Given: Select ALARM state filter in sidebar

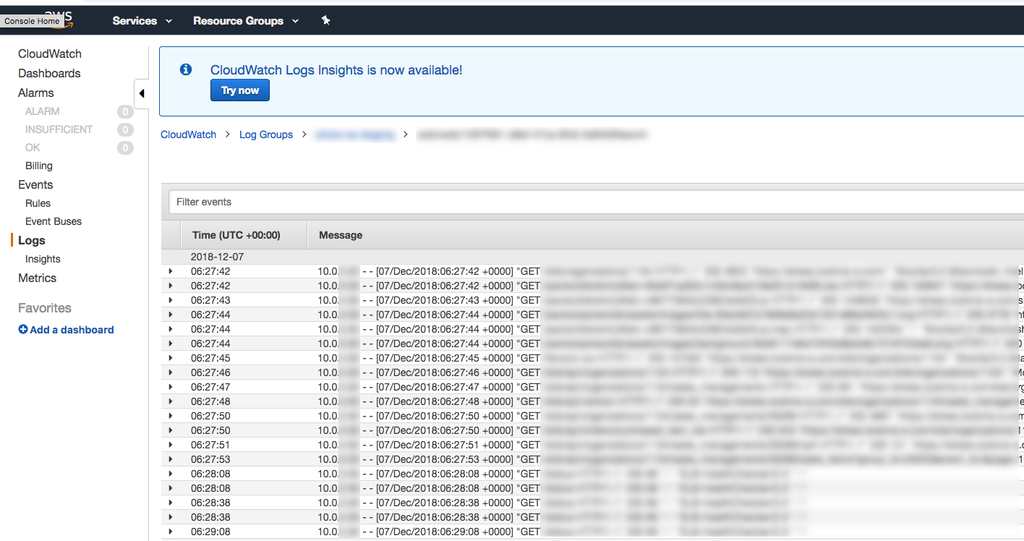Looking at the screenshot, I should 42,111.
